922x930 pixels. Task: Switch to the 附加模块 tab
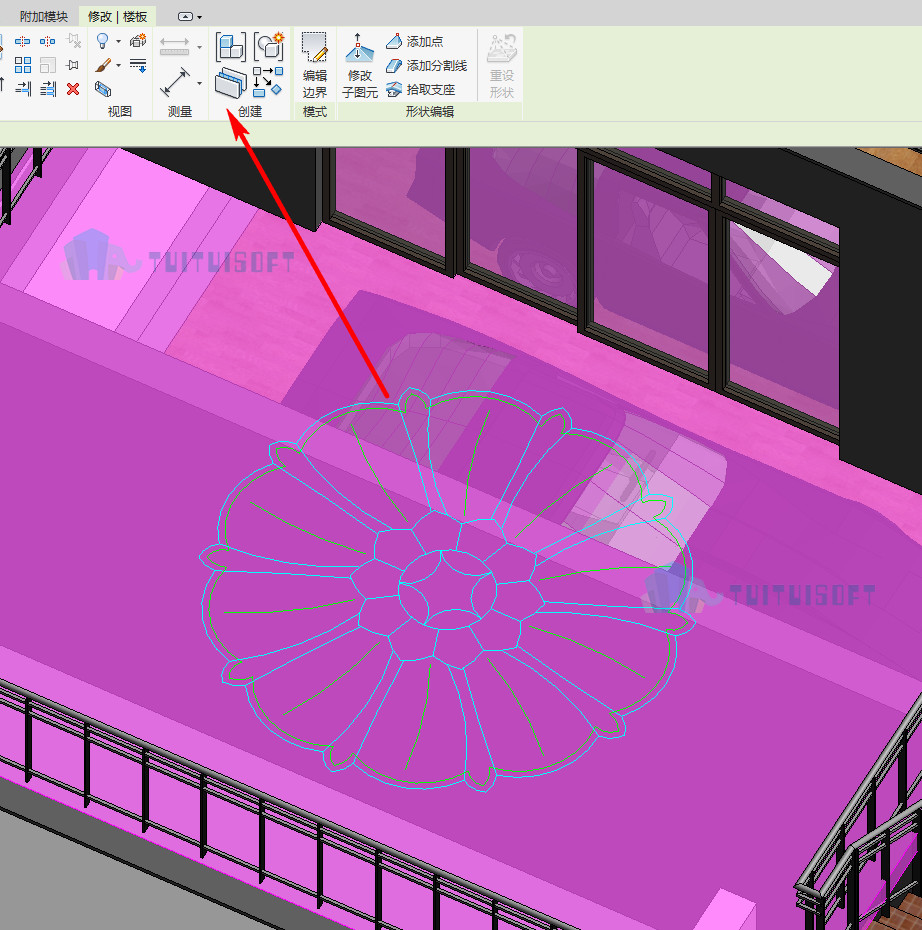tap(44, 17)
